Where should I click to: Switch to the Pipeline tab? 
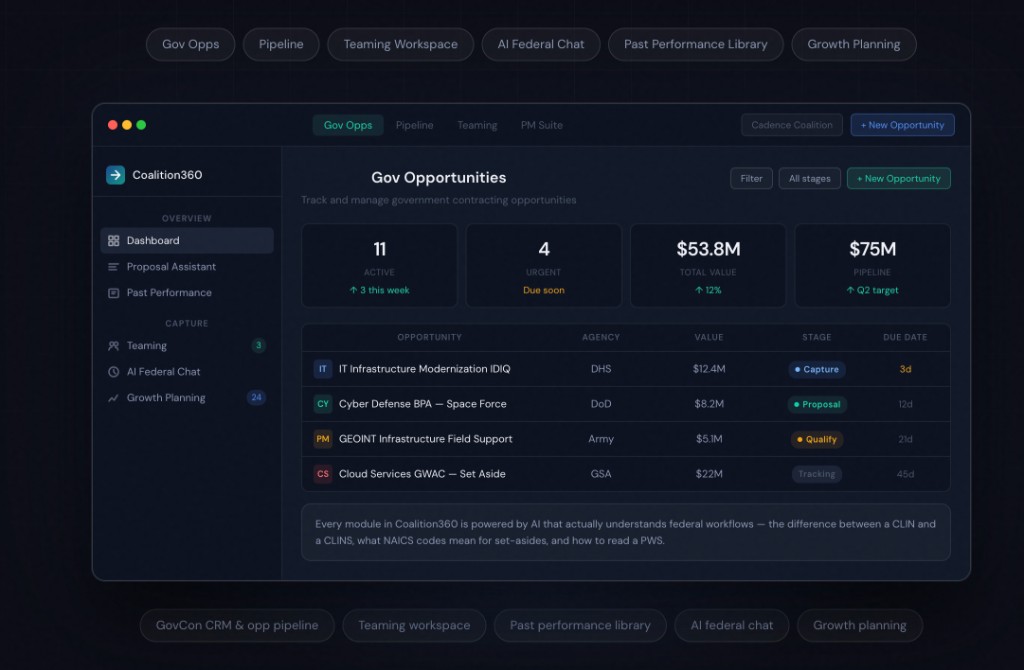[x=414, y=125]
